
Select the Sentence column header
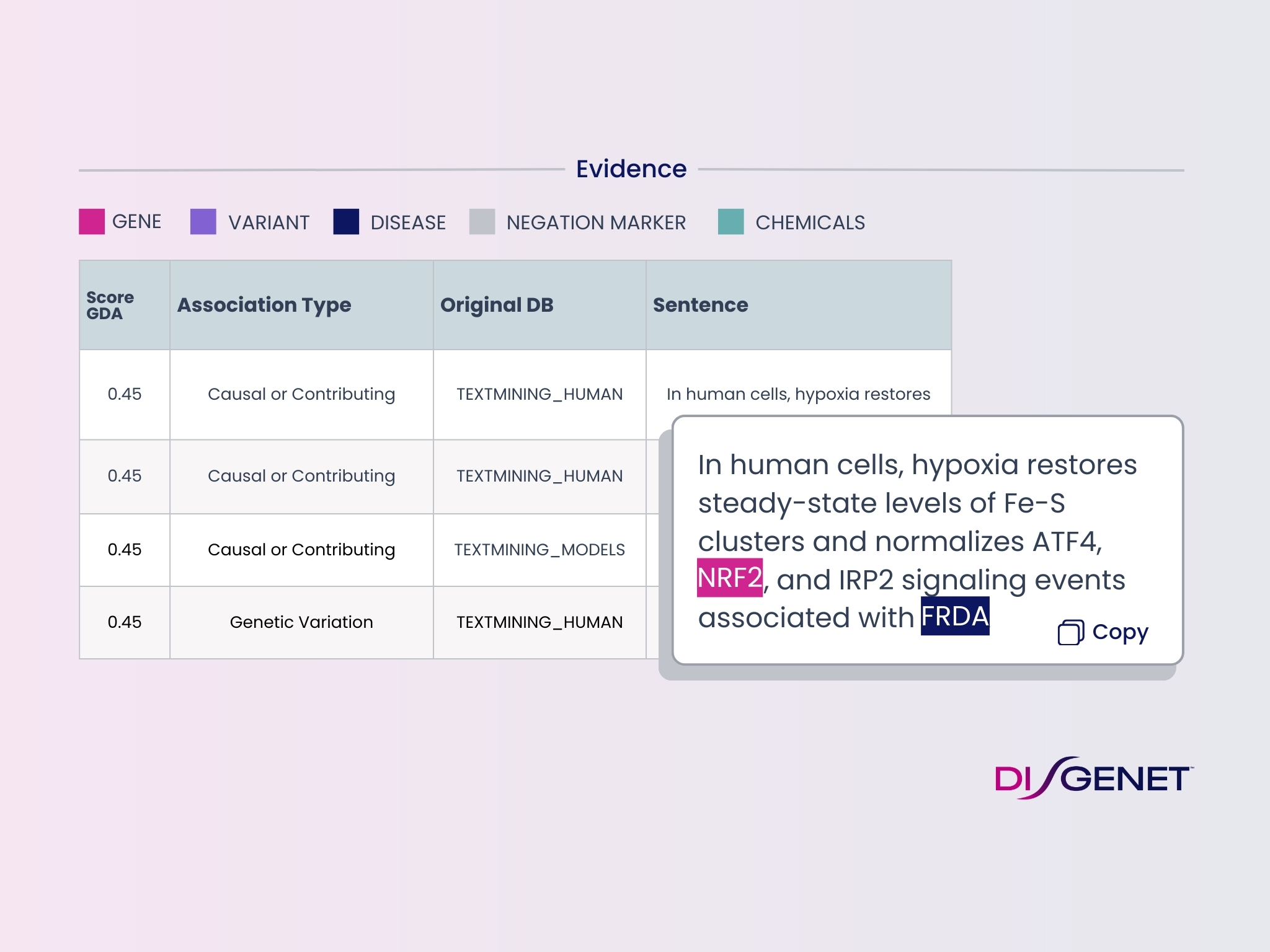tap(701, 304)
